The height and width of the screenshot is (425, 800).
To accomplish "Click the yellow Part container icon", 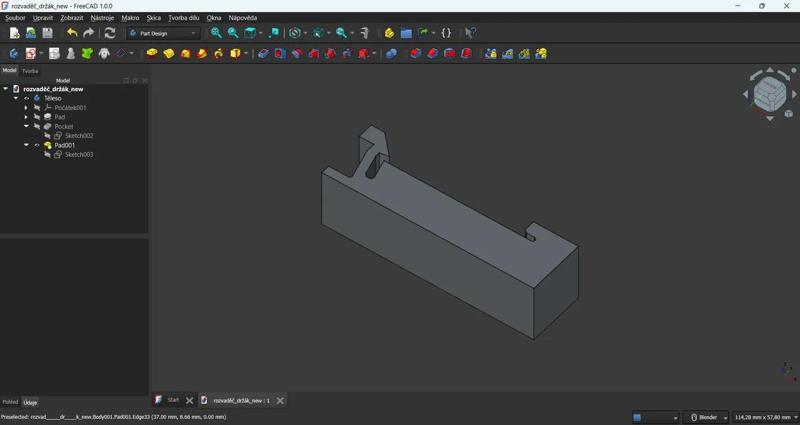I will (389, 33).
